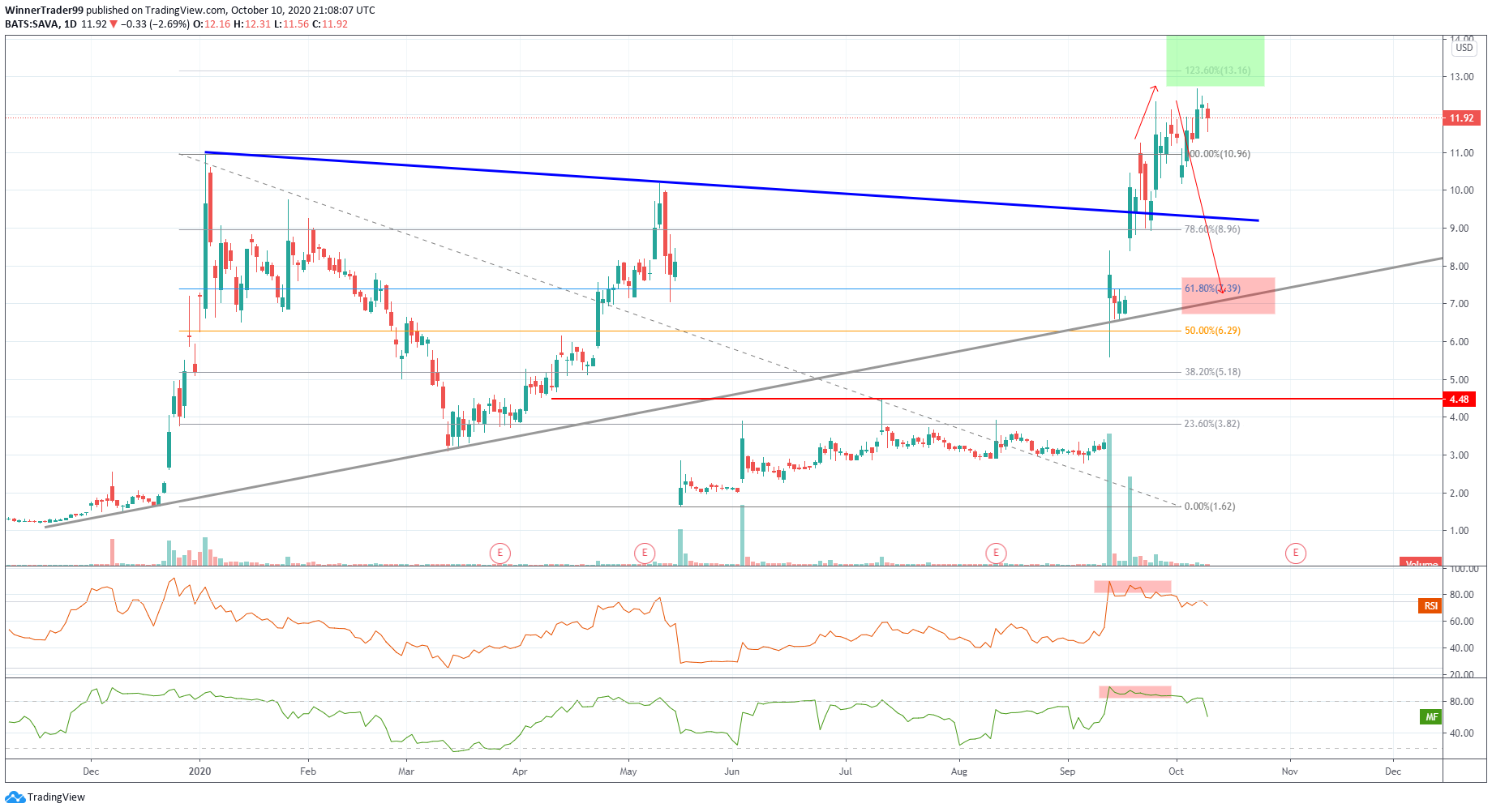The image size is (1492, 812).
Task: Click the pink support zone rectangle
Action: point(1228,296)
